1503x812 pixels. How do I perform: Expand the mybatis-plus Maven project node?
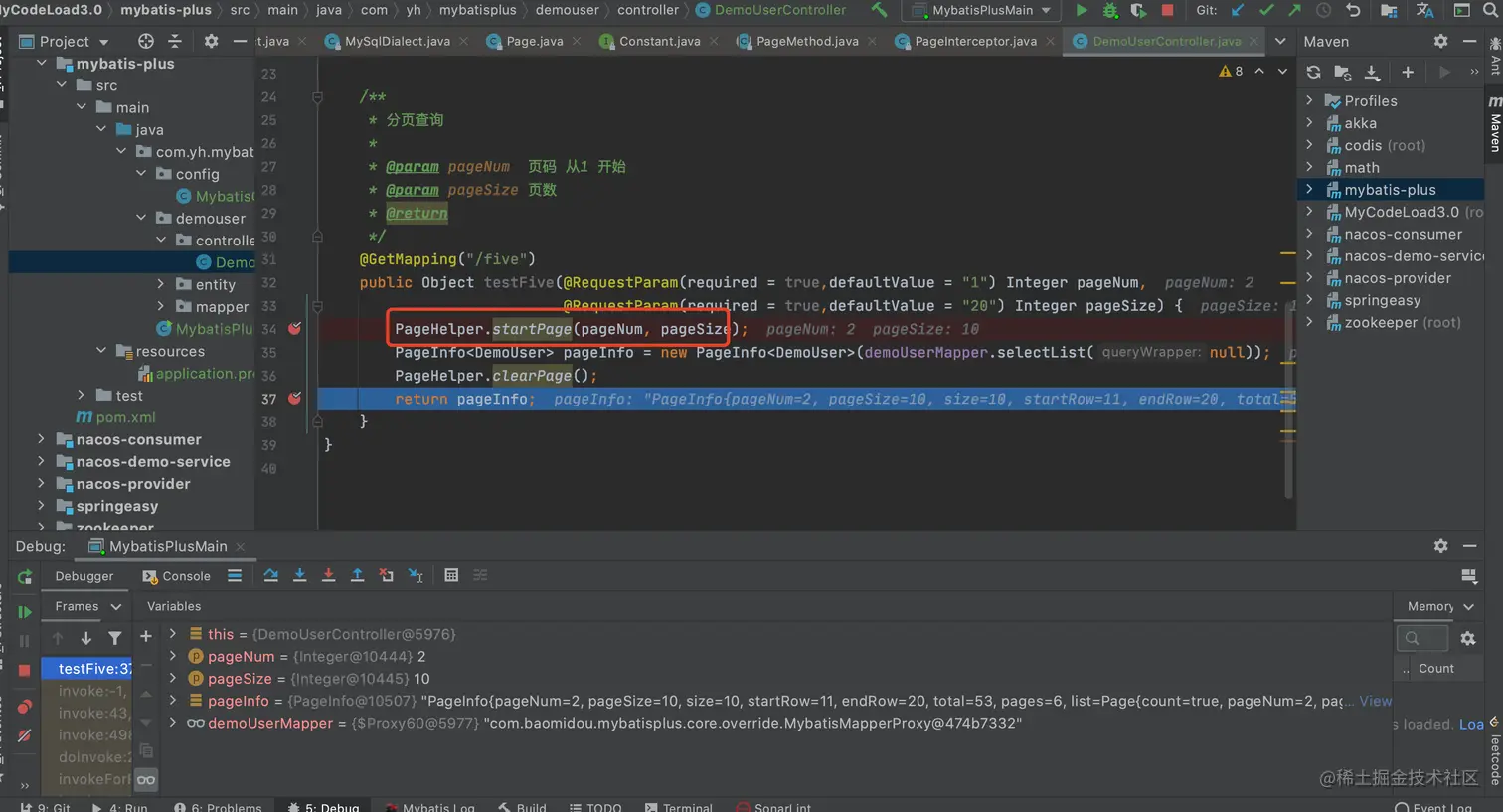(1309, 189)
